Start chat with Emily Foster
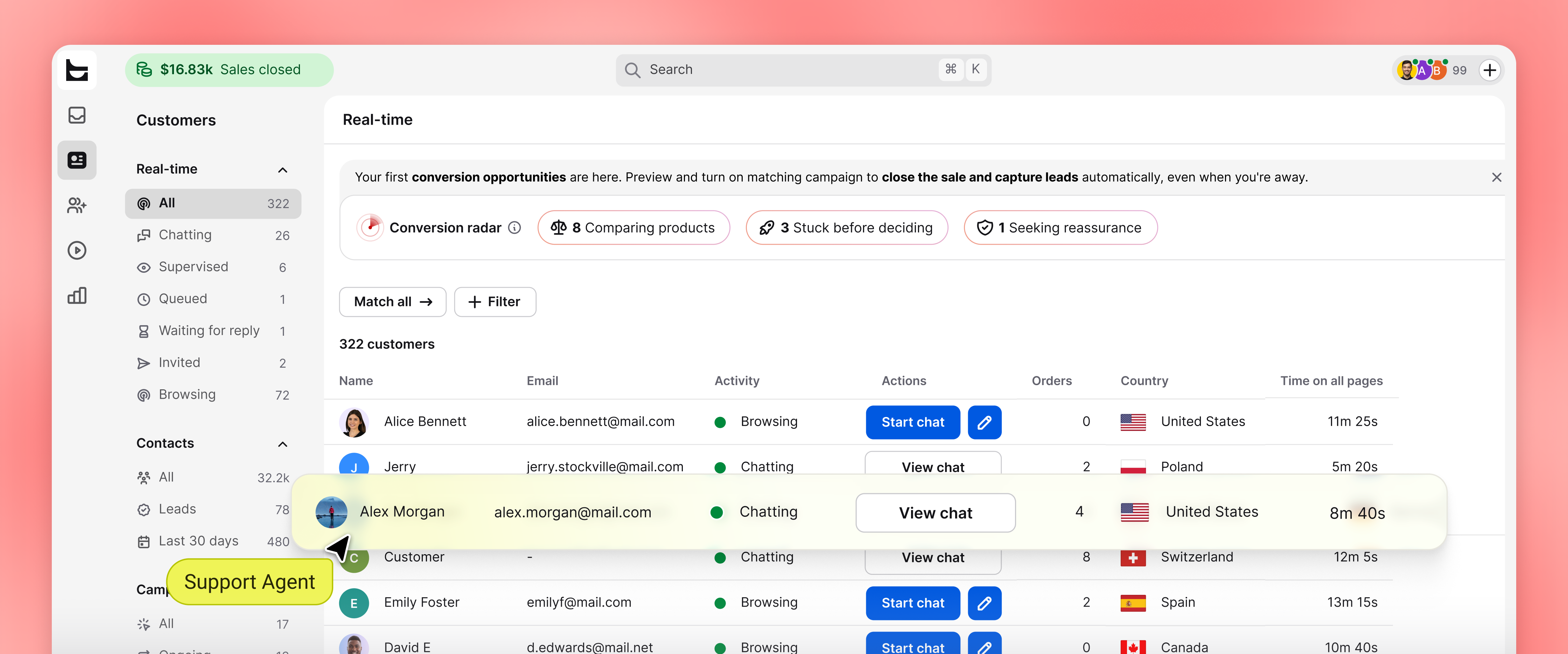The width and height of the screenshot is (1568, 654). 912,603
